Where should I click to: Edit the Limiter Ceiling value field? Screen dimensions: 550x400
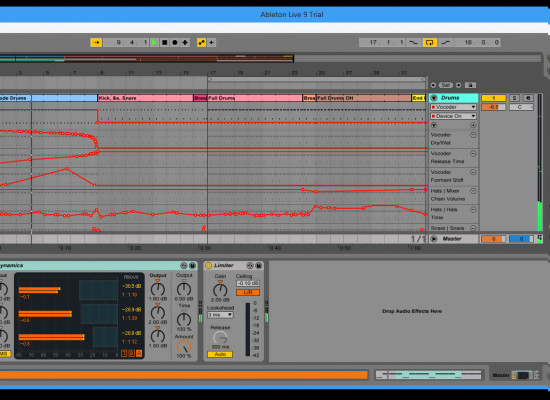click(248, 284)
